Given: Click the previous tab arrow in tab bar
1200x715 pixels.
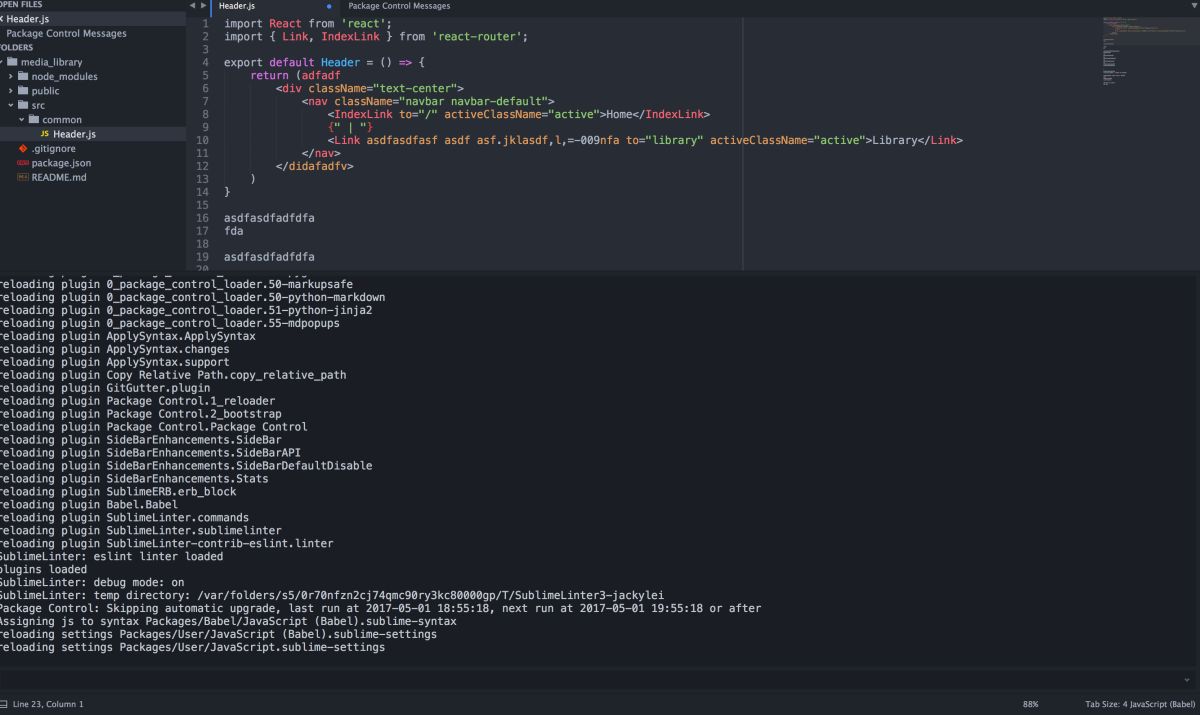Looking at the screenshot, I should click(192, 6).
